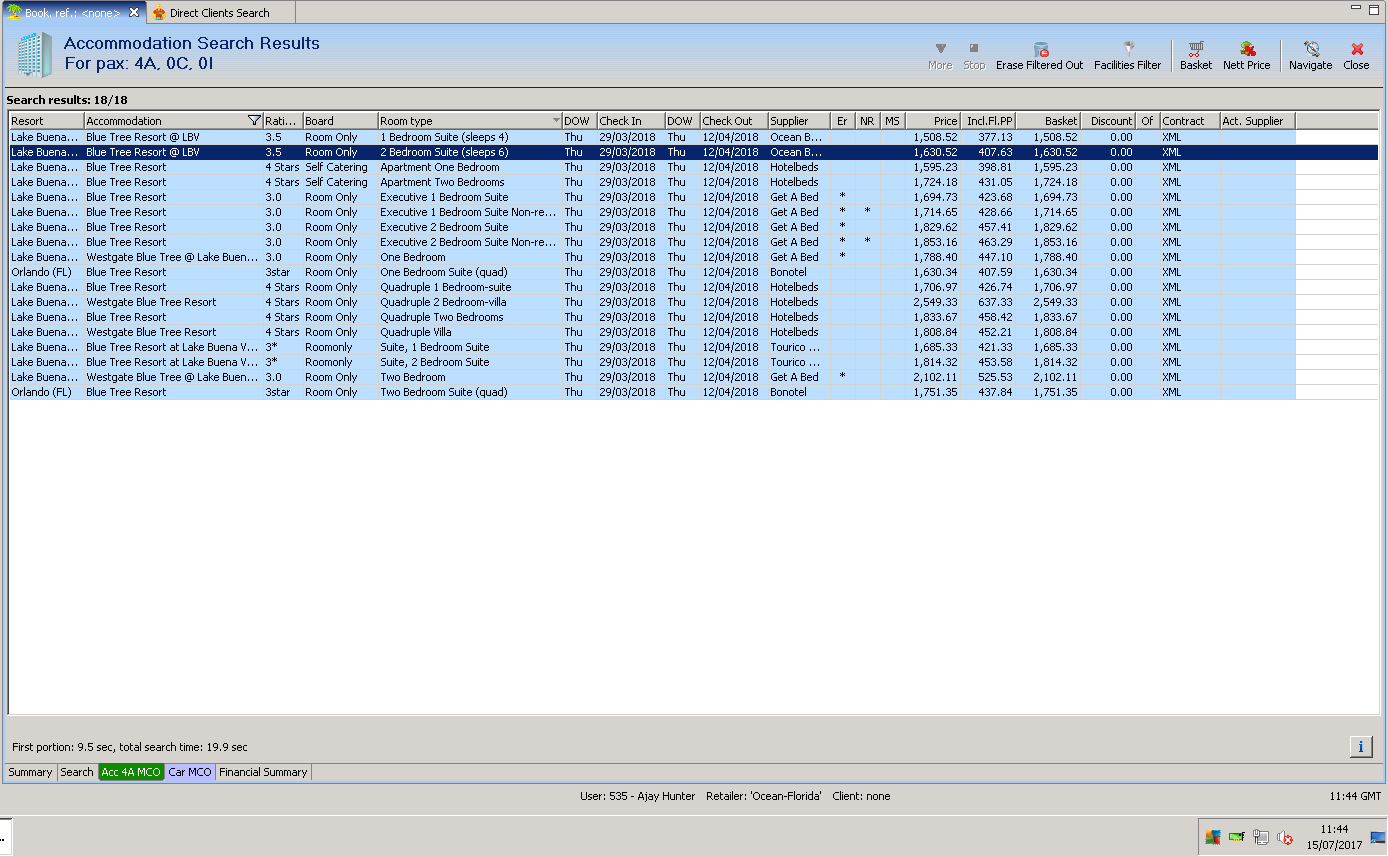Click the More arrow in toolbar
Image resolution: width=1388 pixels, height=857 pixels.
click(x=940, y=55)
